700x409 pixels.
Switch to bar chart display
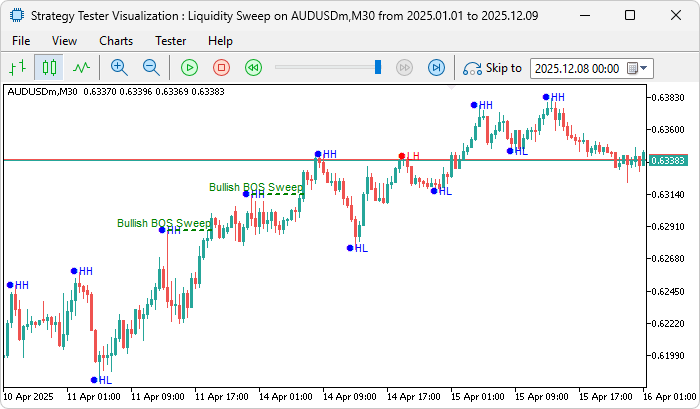(x=17, y=67)
